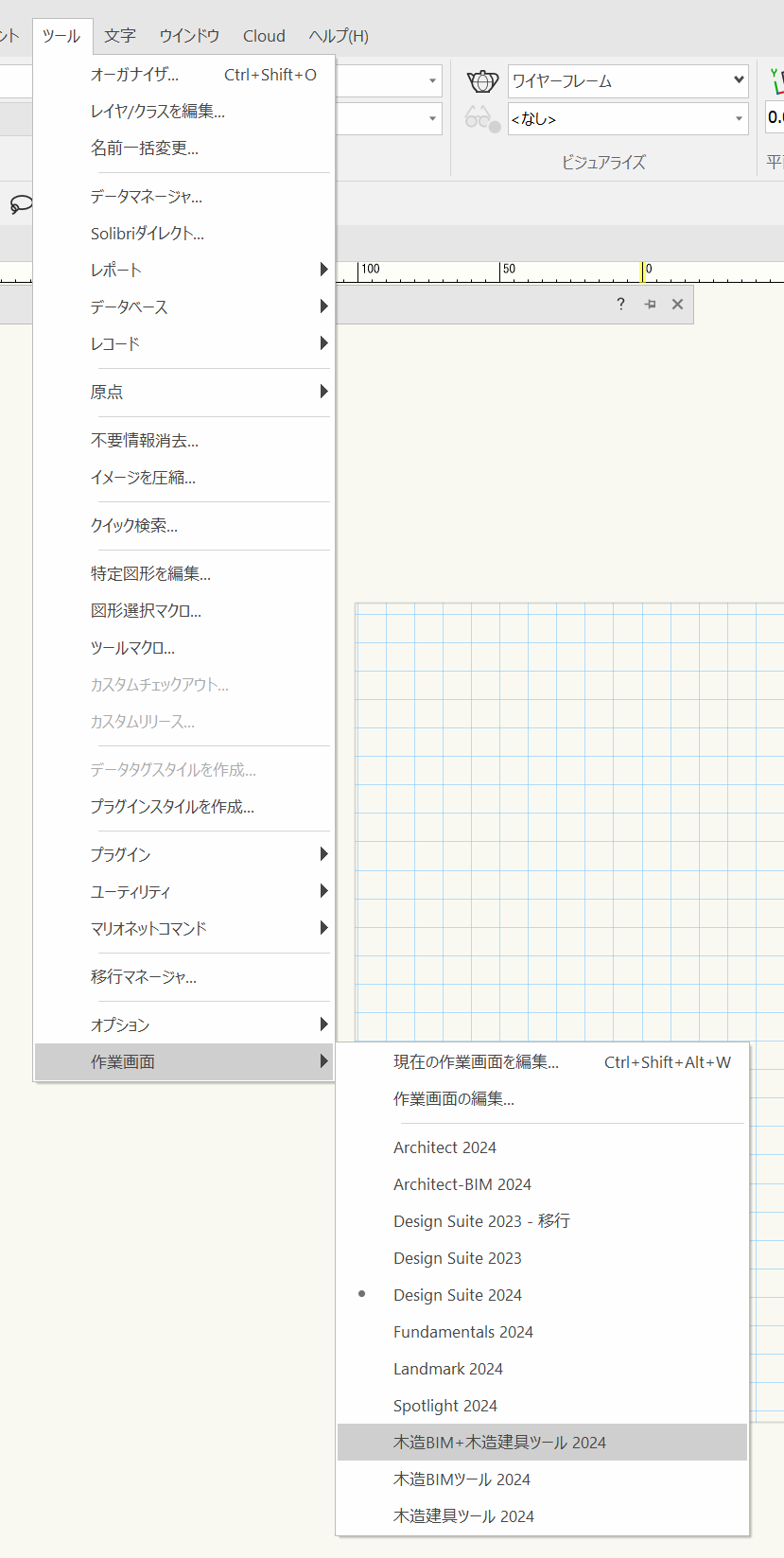Viewport: 784px width, 1558px height.
Task: Expand the ユーティリティ submenu
Action: click(x=183, y=891)
